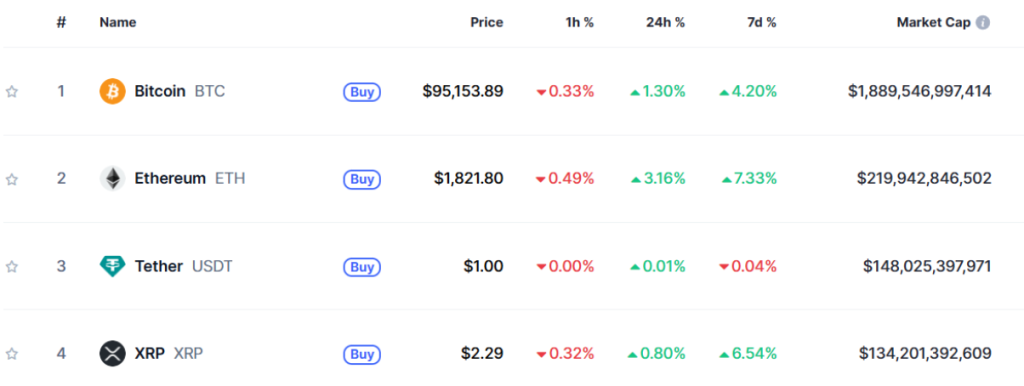Open the Market Cap info icon
Image resolution: width=1024 pixels, height=386 pixels.
click(x=983, y=22)
